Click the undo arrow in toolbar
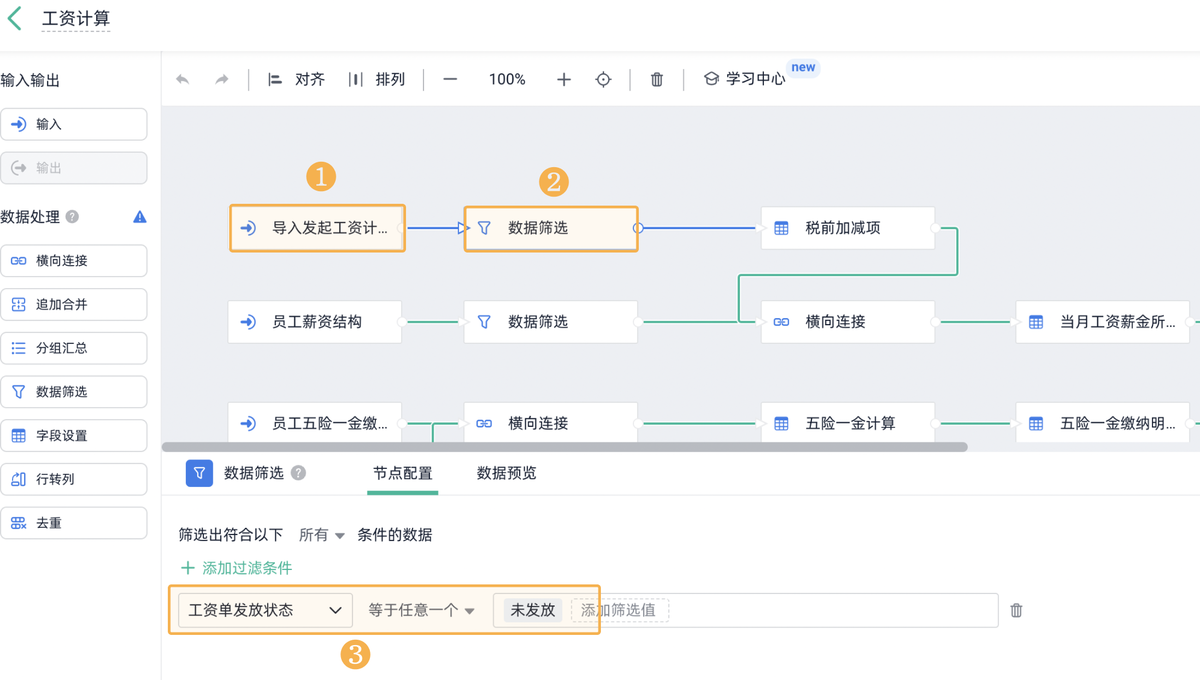Image resolution: width=1200 pixels, height=680 pixels. point(183,79)
